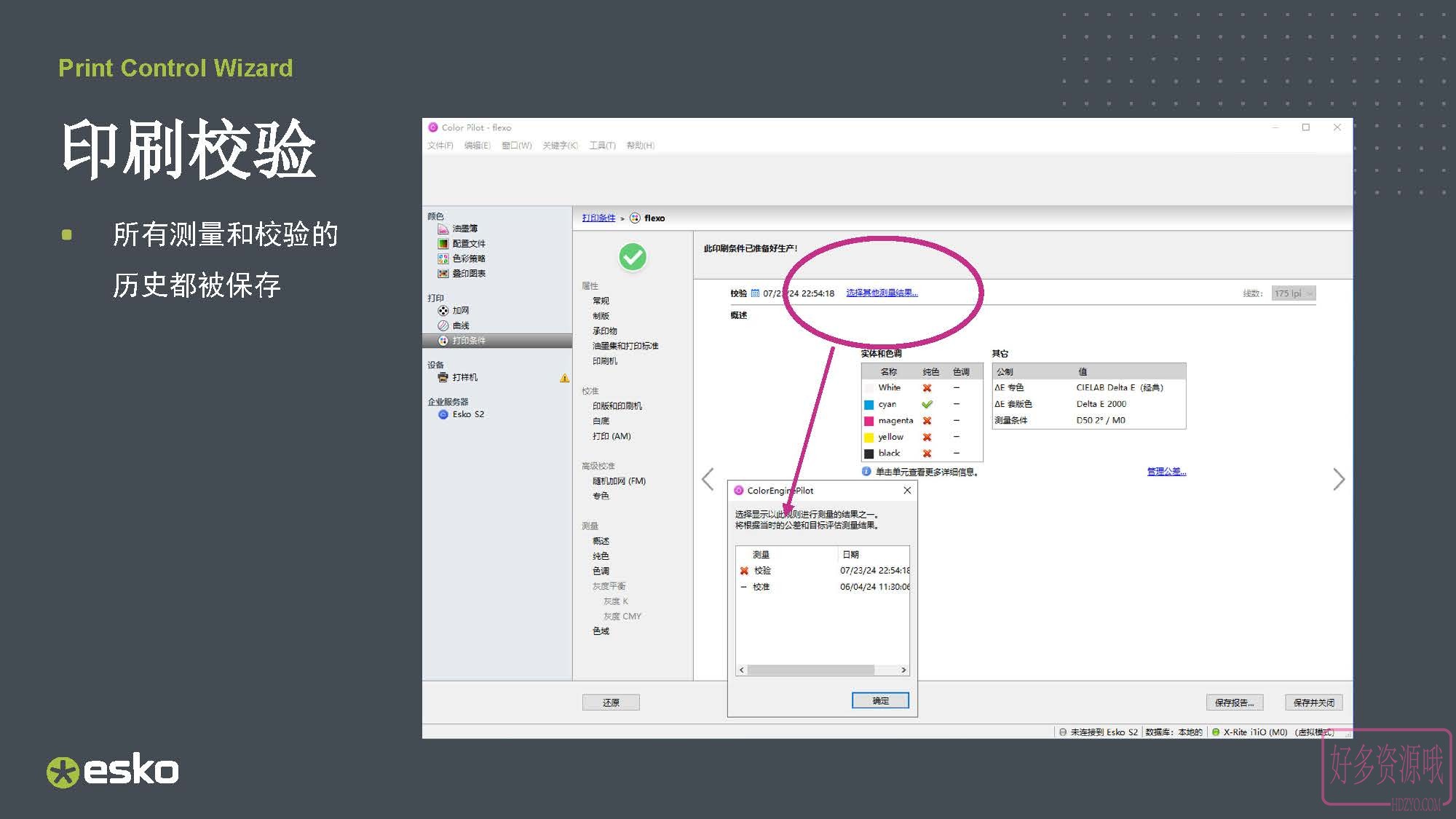Click dialog horizontal scrollbar
Image resolution: width=1456 pixels, height=819 pixels.
coord(810,670)
